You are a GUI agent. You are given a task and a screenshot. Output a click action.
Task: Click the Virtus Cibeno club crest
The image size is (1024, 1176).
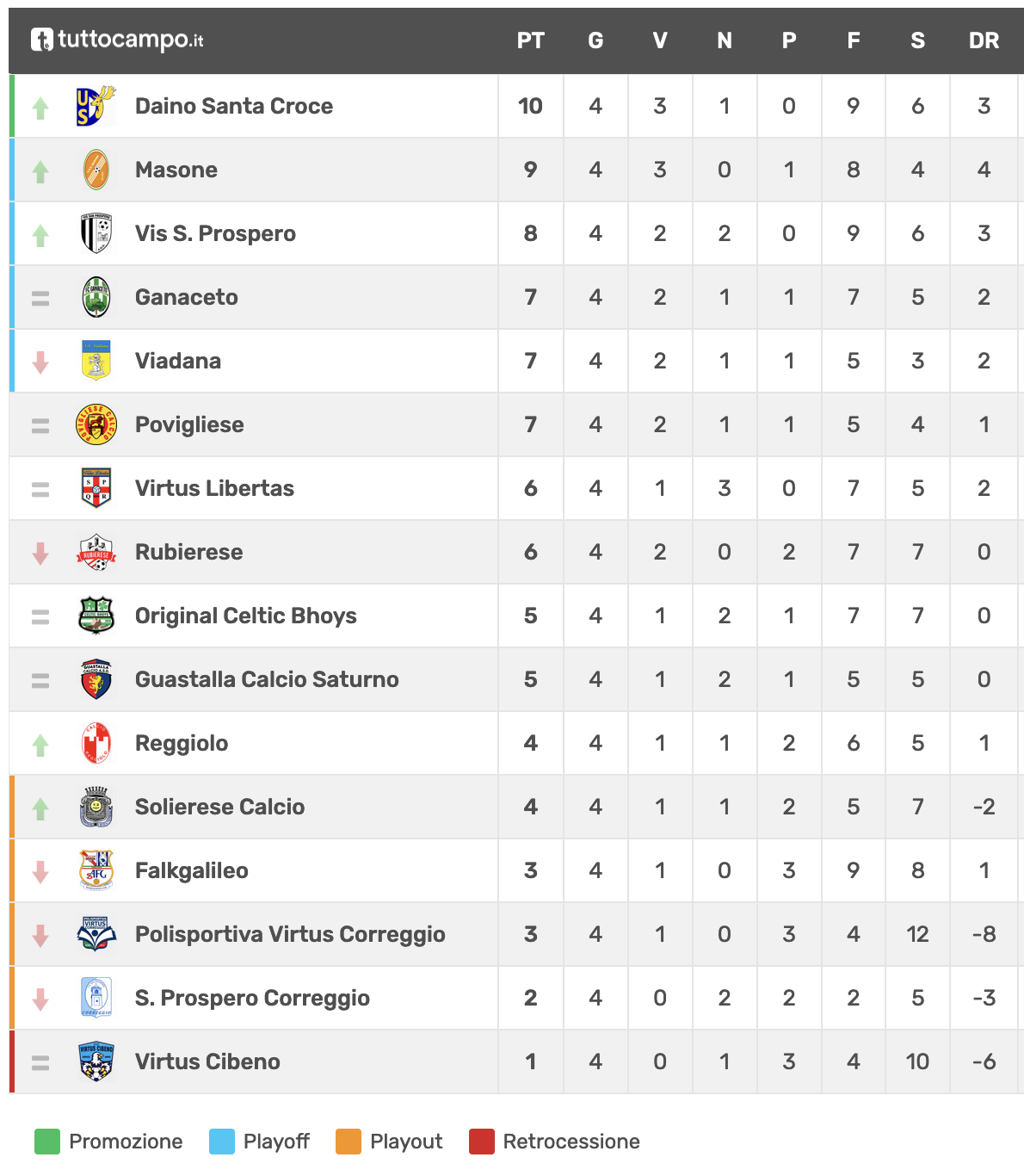click(x=96, y=1061)
